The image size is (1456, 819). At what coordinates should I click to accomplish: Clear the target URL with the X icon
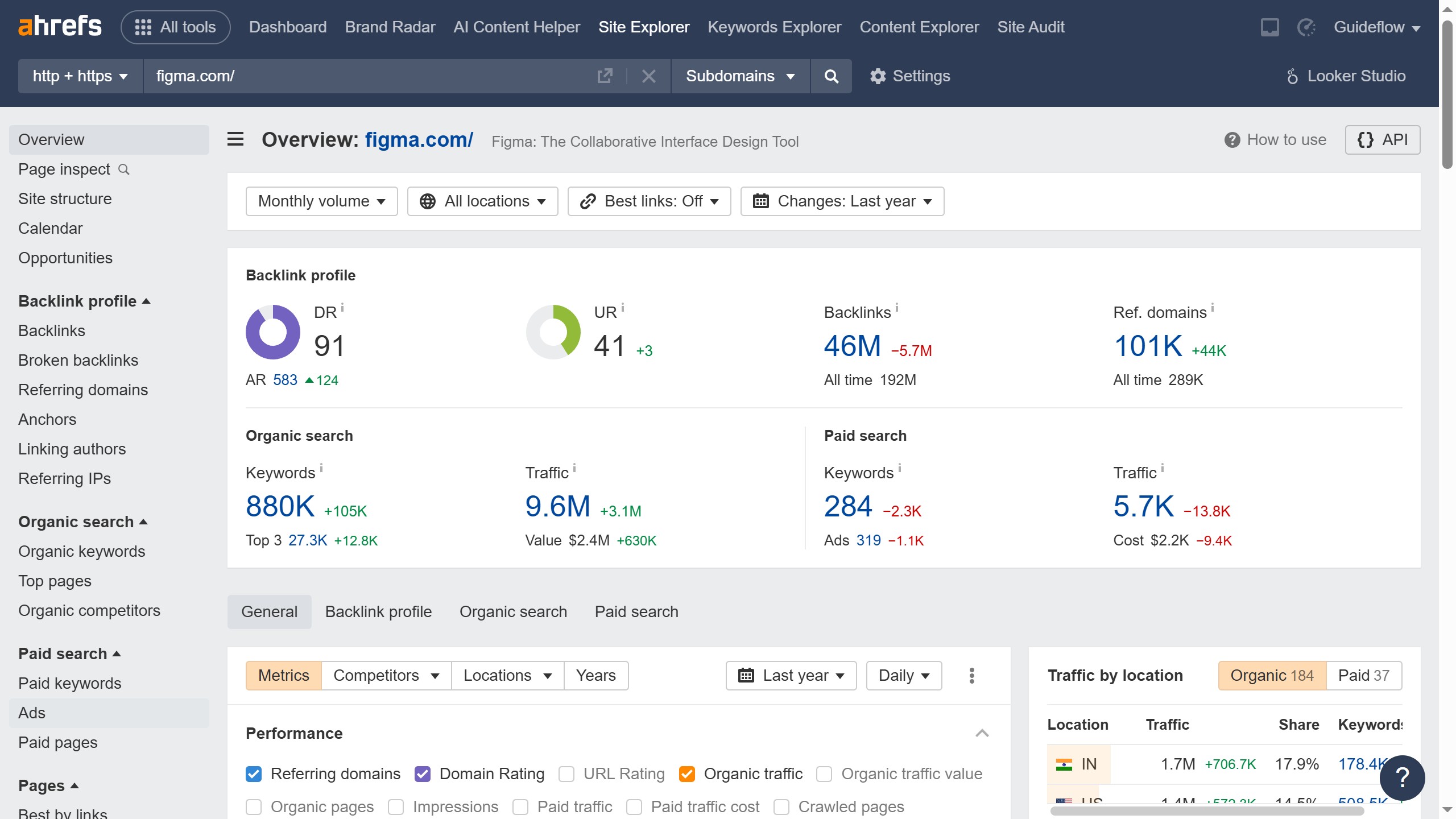tap(648, 76)
